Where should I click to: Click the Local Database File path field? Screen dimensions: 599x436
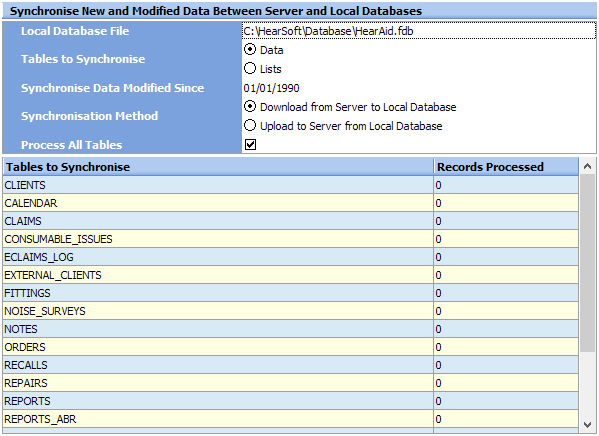[x=419, y=31]
